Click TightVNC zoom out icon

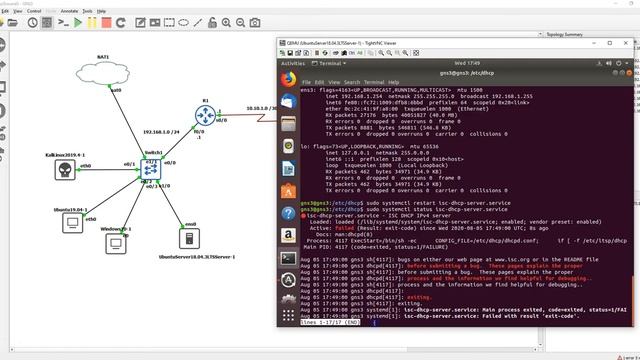coord(389,53)
